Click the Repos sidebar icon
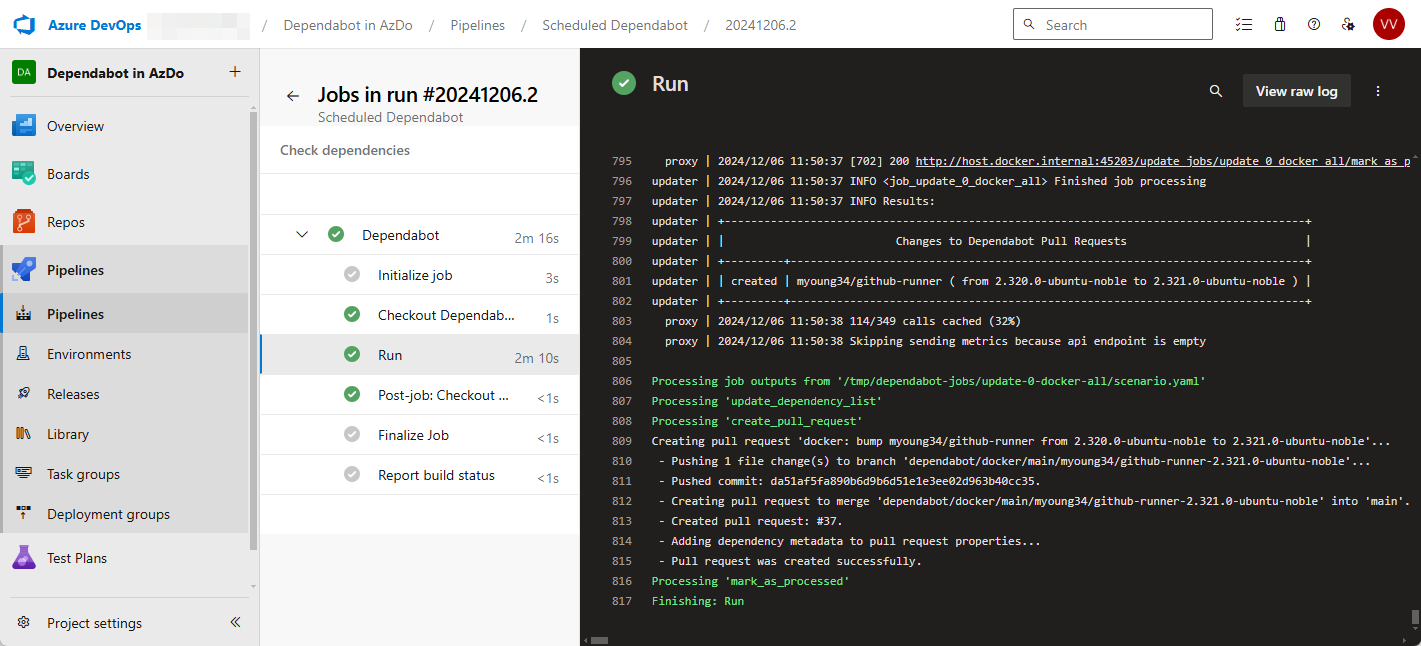This screenshot has width=1421, height=646. click(x=24, y=222)
